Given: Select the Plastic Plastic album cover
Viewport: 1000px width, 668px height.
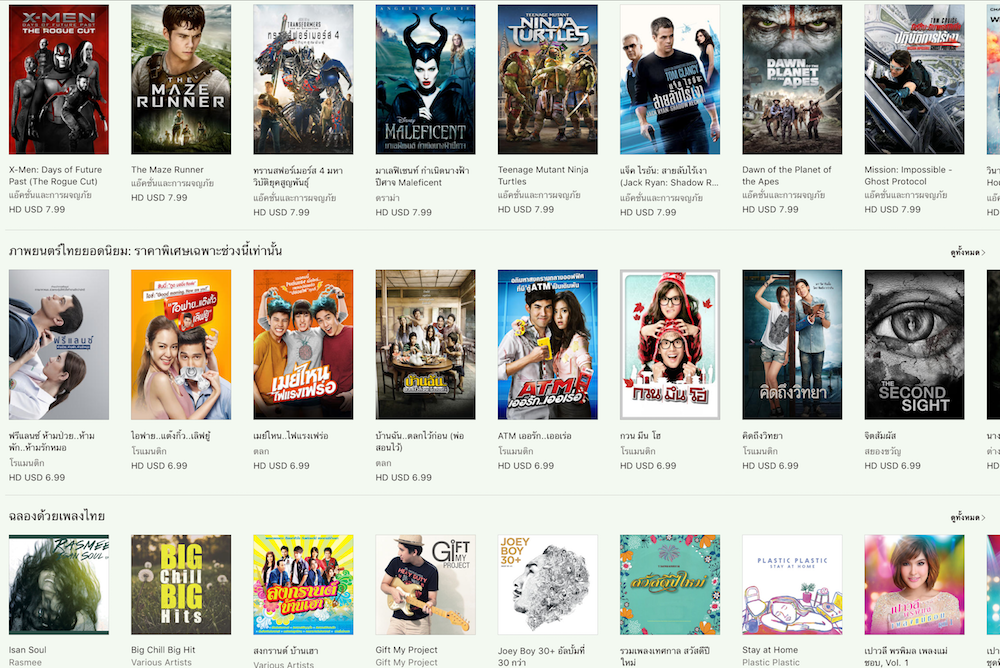Looking at the screenshot, I should coord(792,584).
